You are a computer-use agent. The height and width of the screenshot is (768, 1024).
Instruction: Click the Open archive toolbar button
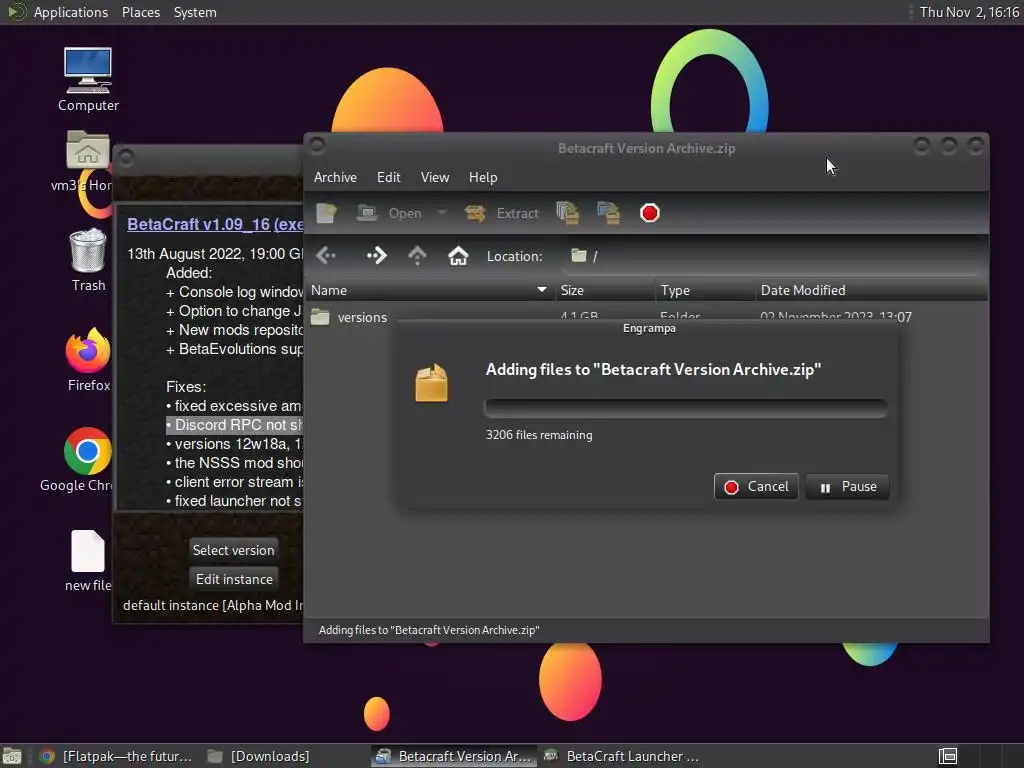click(390, 213)
